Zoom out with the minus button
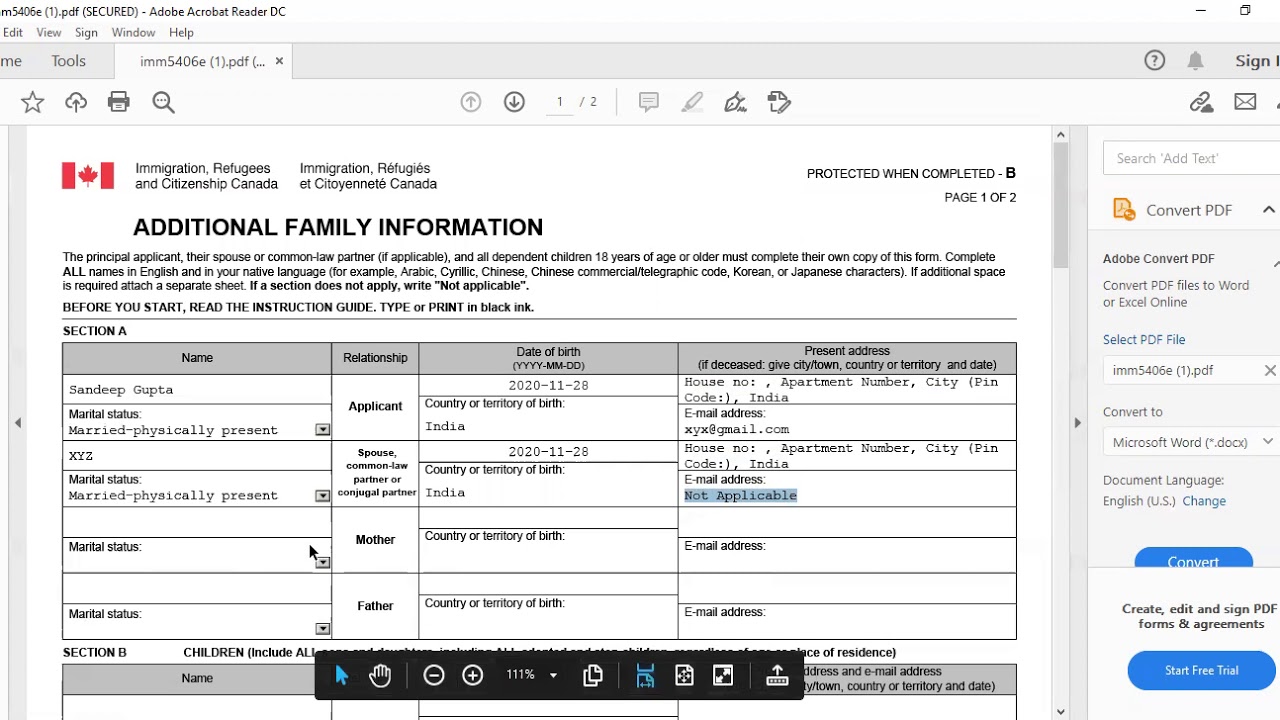The image size is (1280, 720). click(x=433, y=675)
